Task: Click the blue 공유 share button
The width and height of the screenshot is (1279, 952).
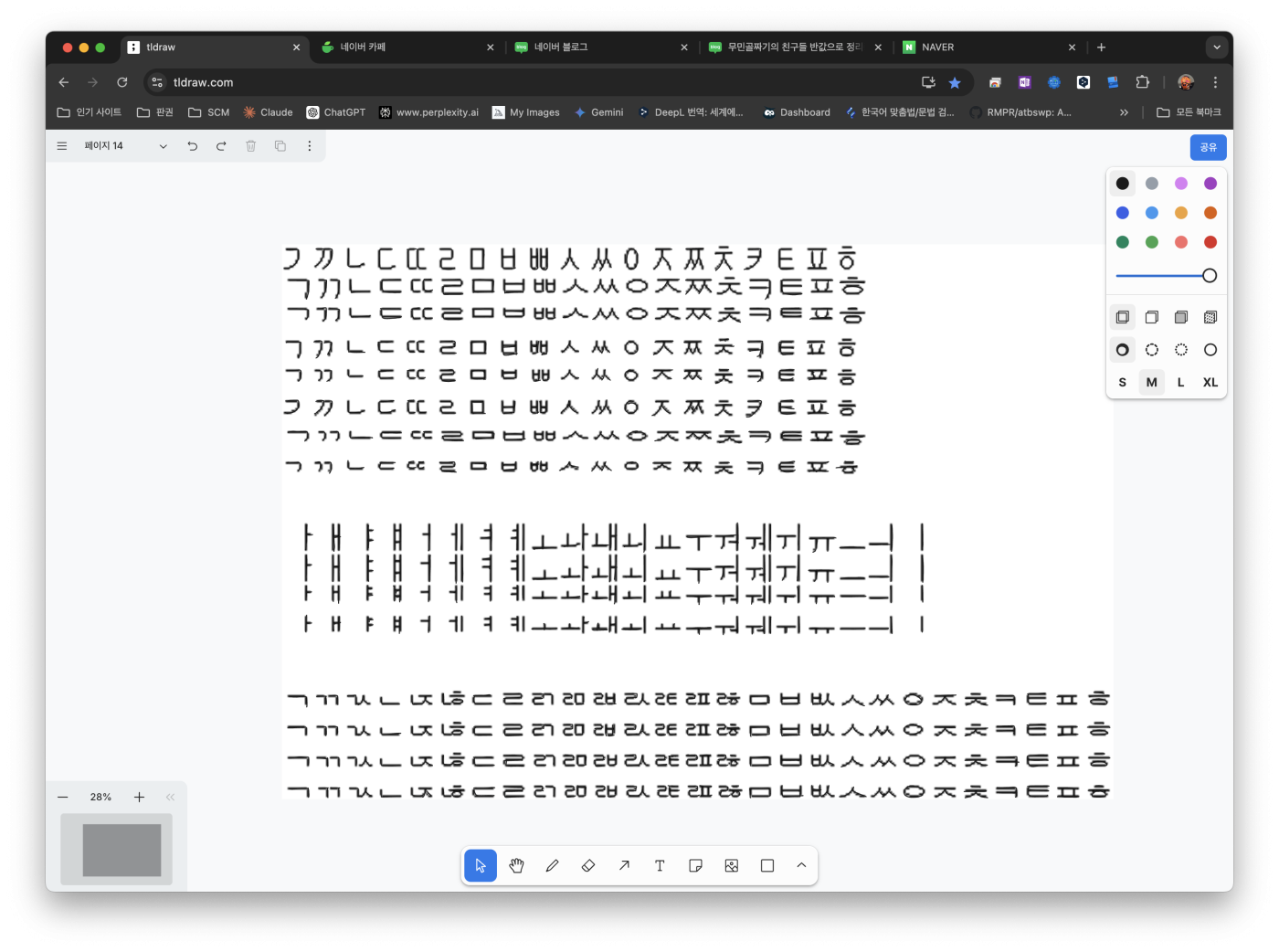Action: point(1208,147)
